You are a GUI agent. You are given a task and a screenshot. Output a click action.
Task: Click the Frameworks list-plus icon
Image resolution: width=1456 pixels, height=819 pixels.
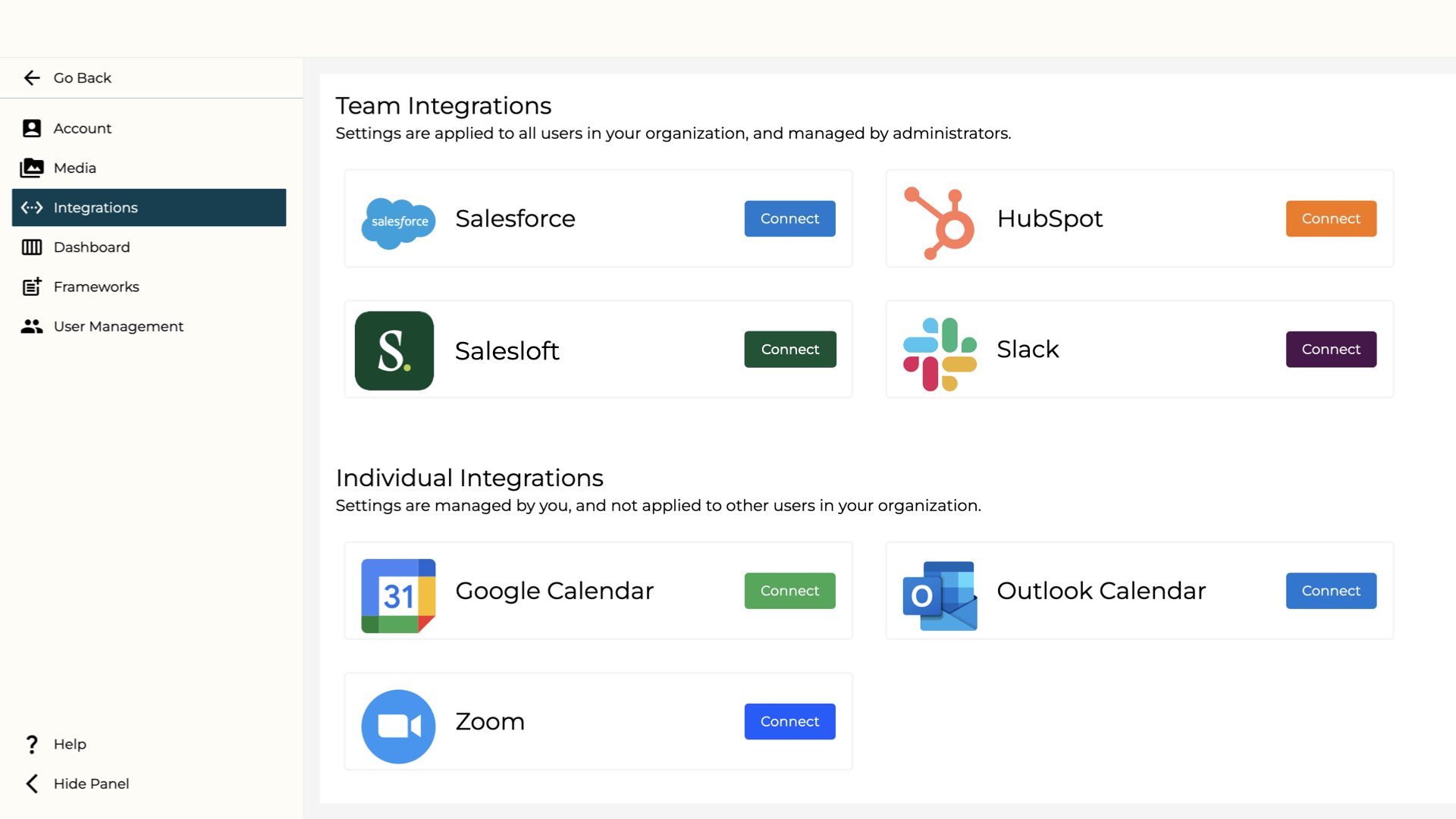(x=32, y=287)
